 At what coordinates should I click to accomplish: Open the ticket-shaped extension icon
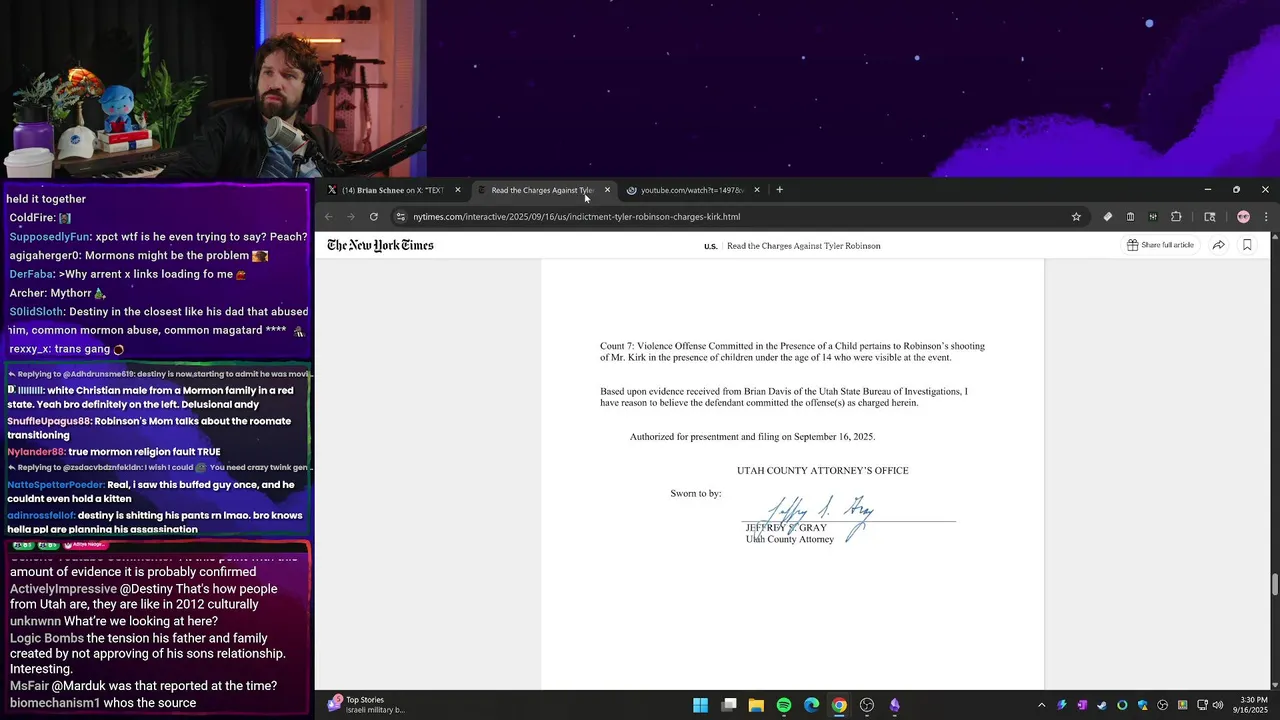pyautogui.click(x=1107, y=216)
